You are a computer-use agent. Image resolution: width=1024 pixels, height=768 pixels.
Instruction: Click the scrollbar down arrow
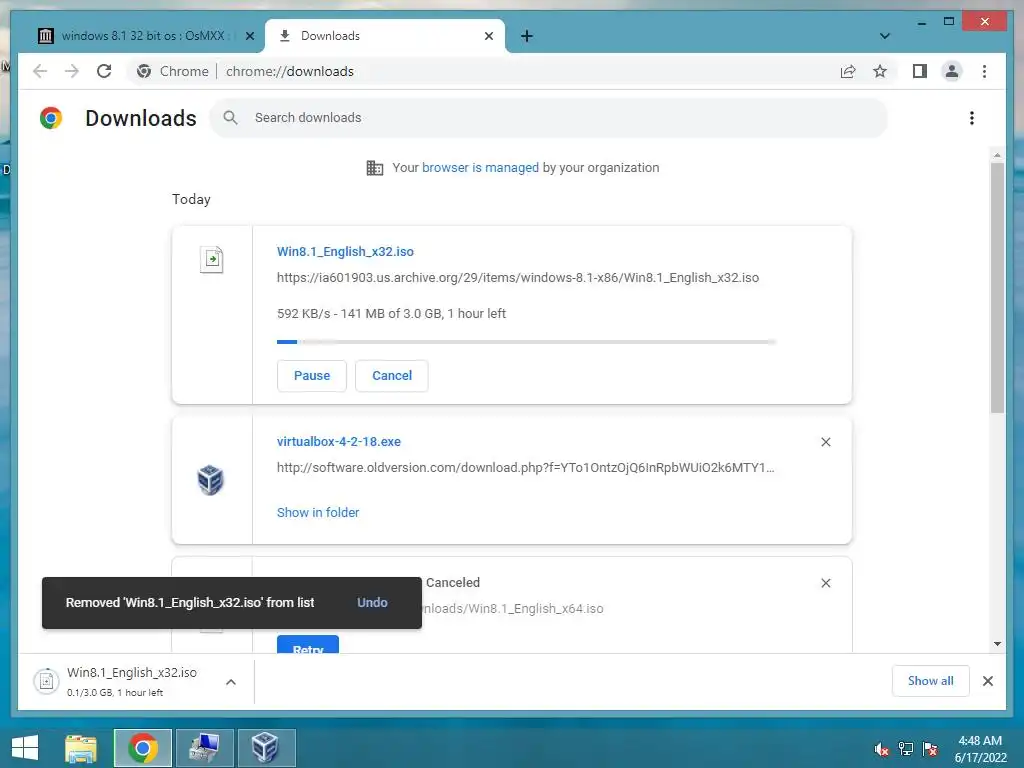(x=997, y=644)
